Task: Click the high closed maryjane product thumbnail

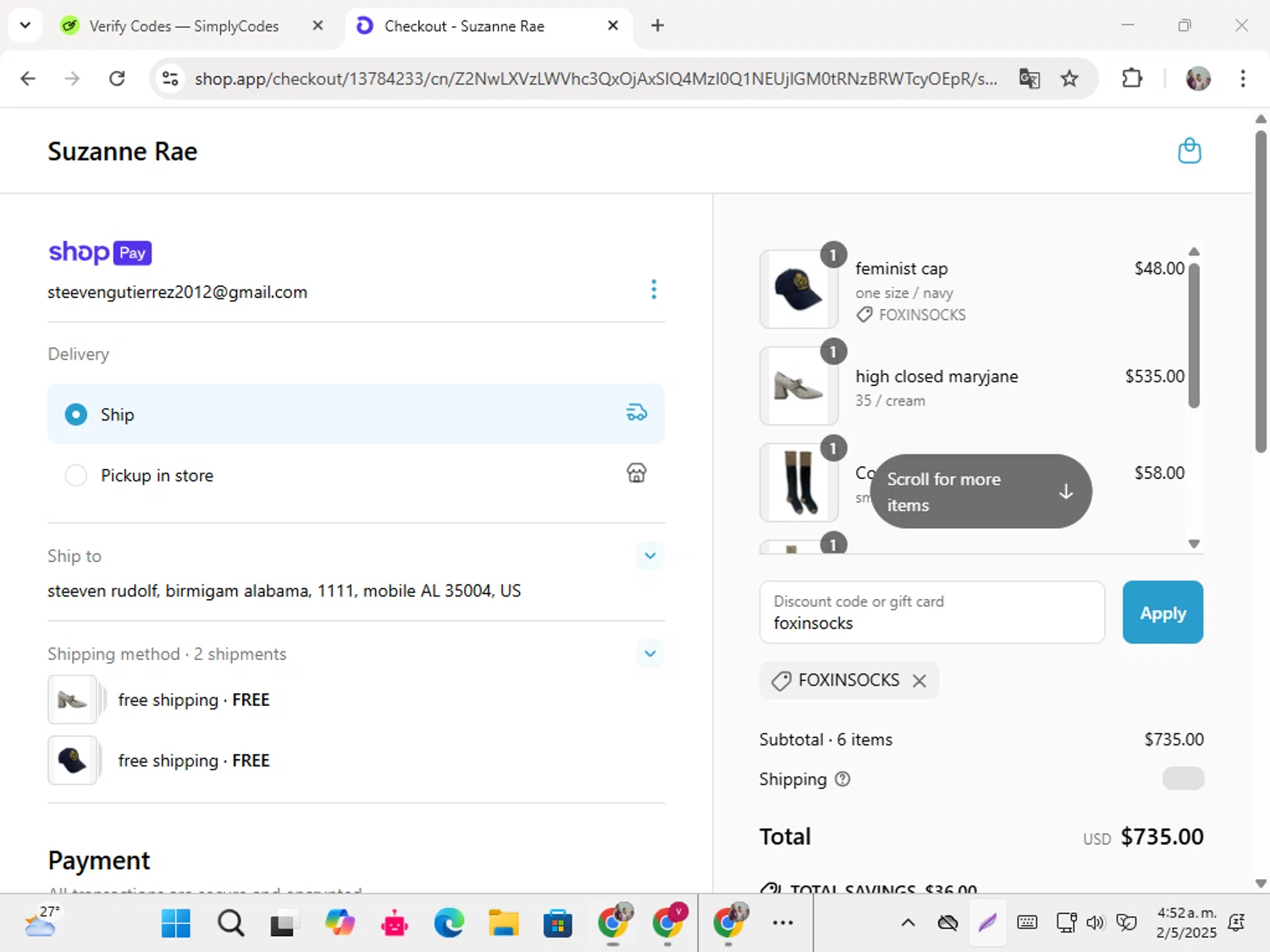Action: point(799,386)
